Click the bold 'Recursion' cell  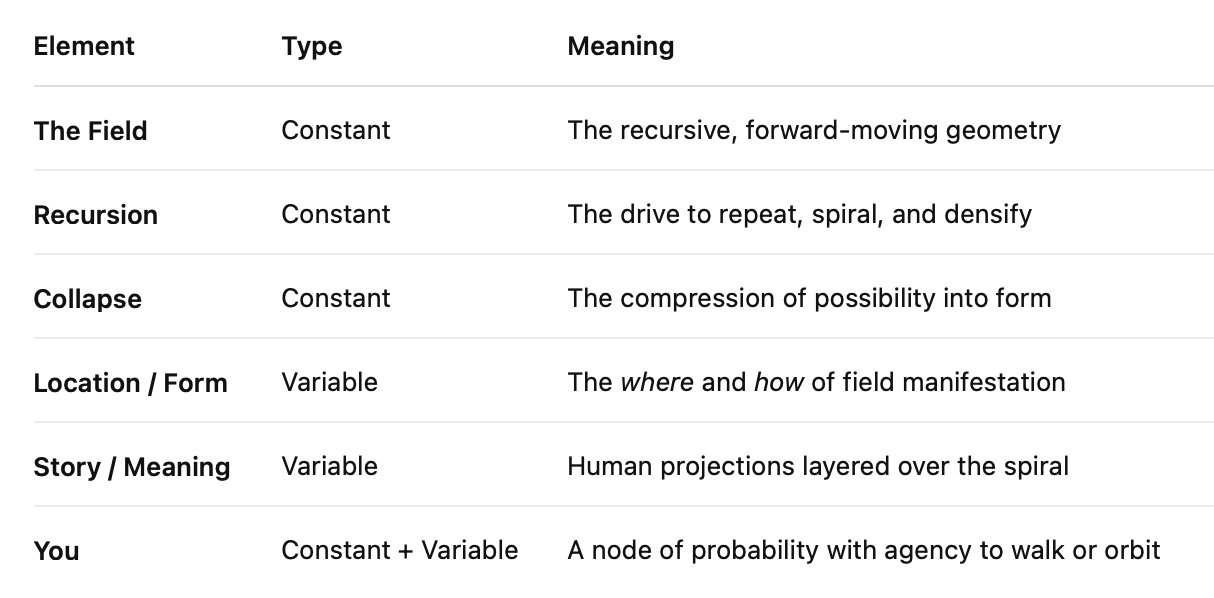[x=95, y=215]
